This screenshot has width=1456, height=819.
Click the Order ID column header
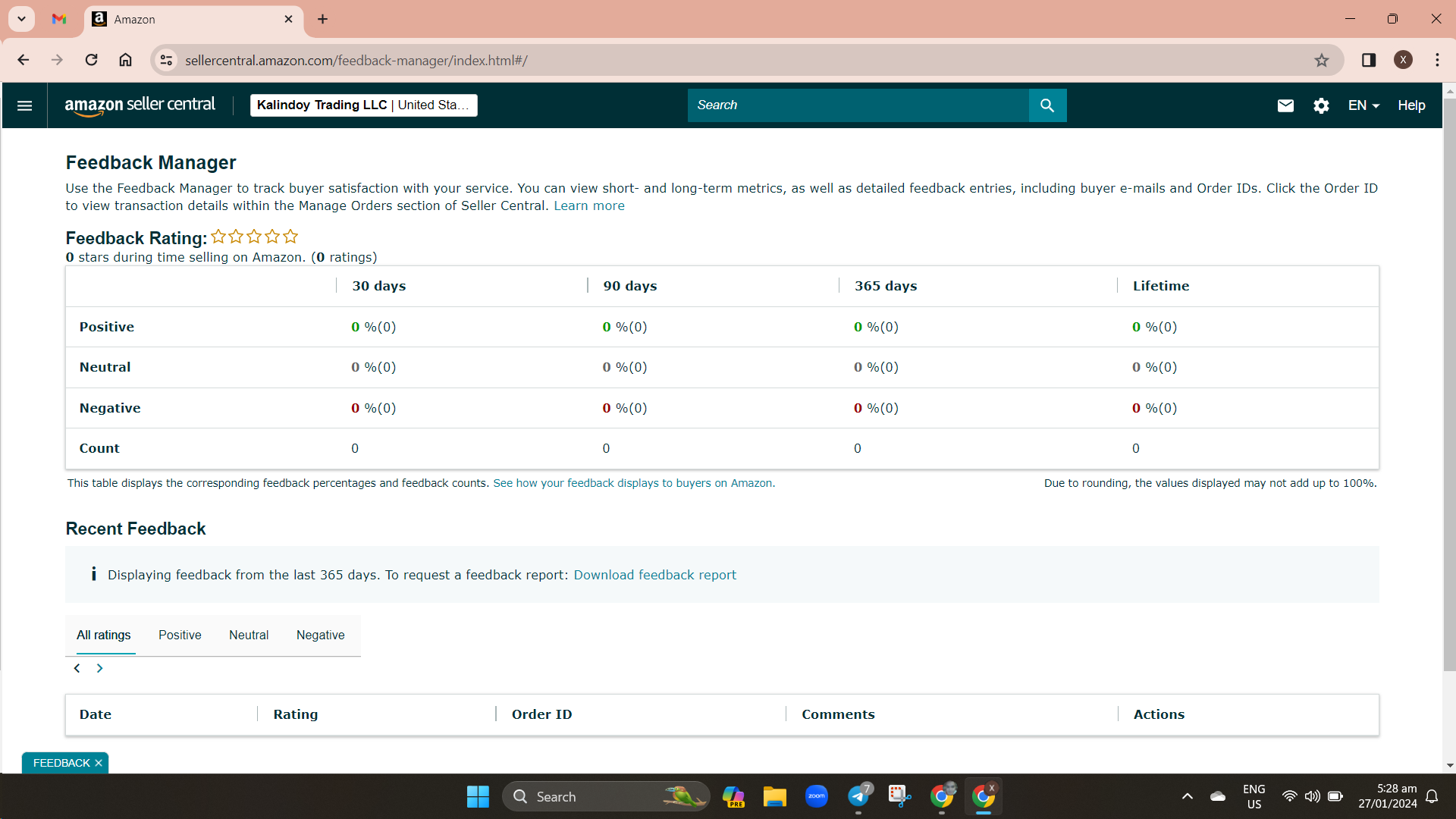coord(541,714)
